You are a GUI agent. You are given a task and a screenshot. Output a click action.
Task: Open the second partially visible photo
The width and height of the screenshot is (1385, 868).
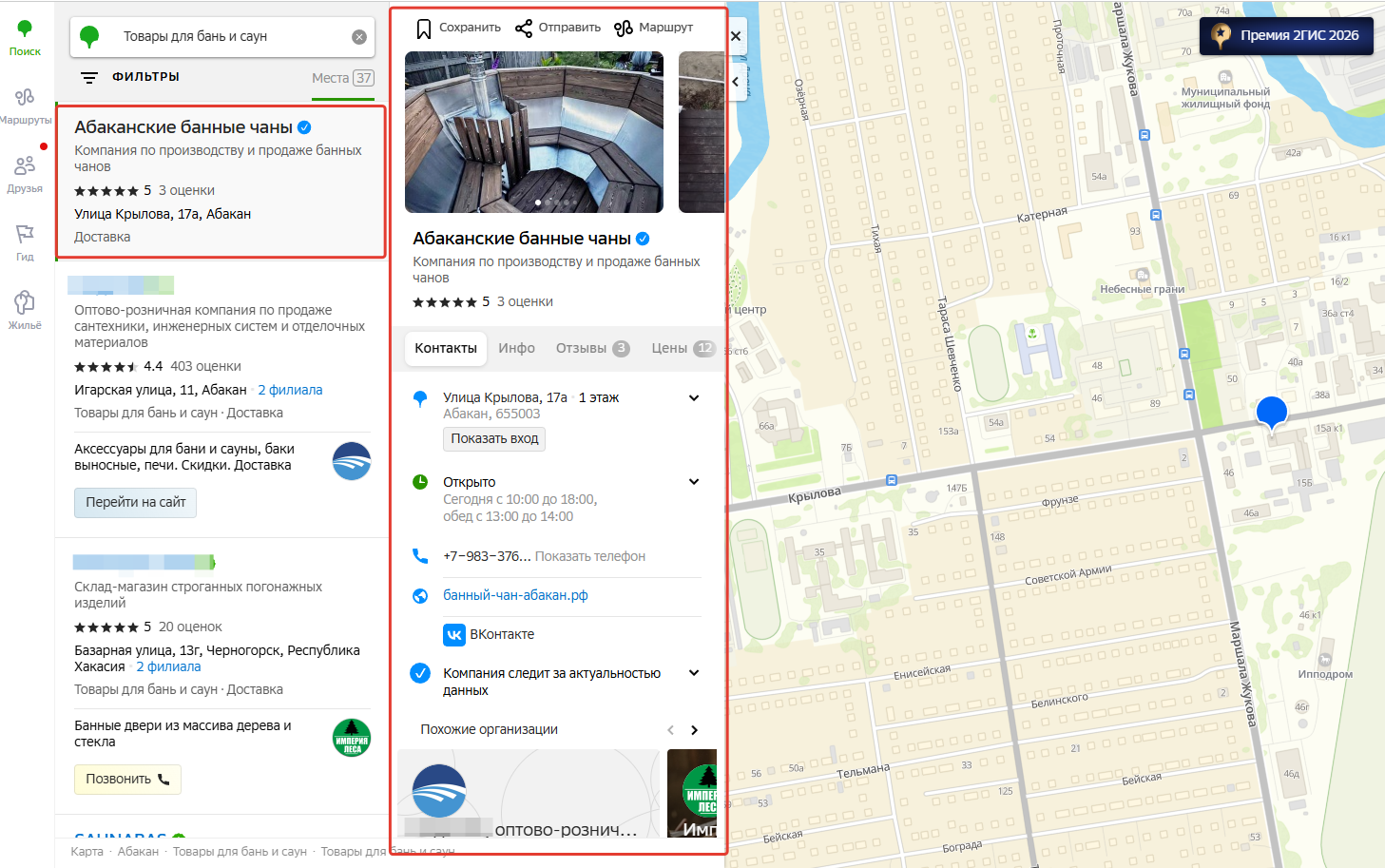702,132
